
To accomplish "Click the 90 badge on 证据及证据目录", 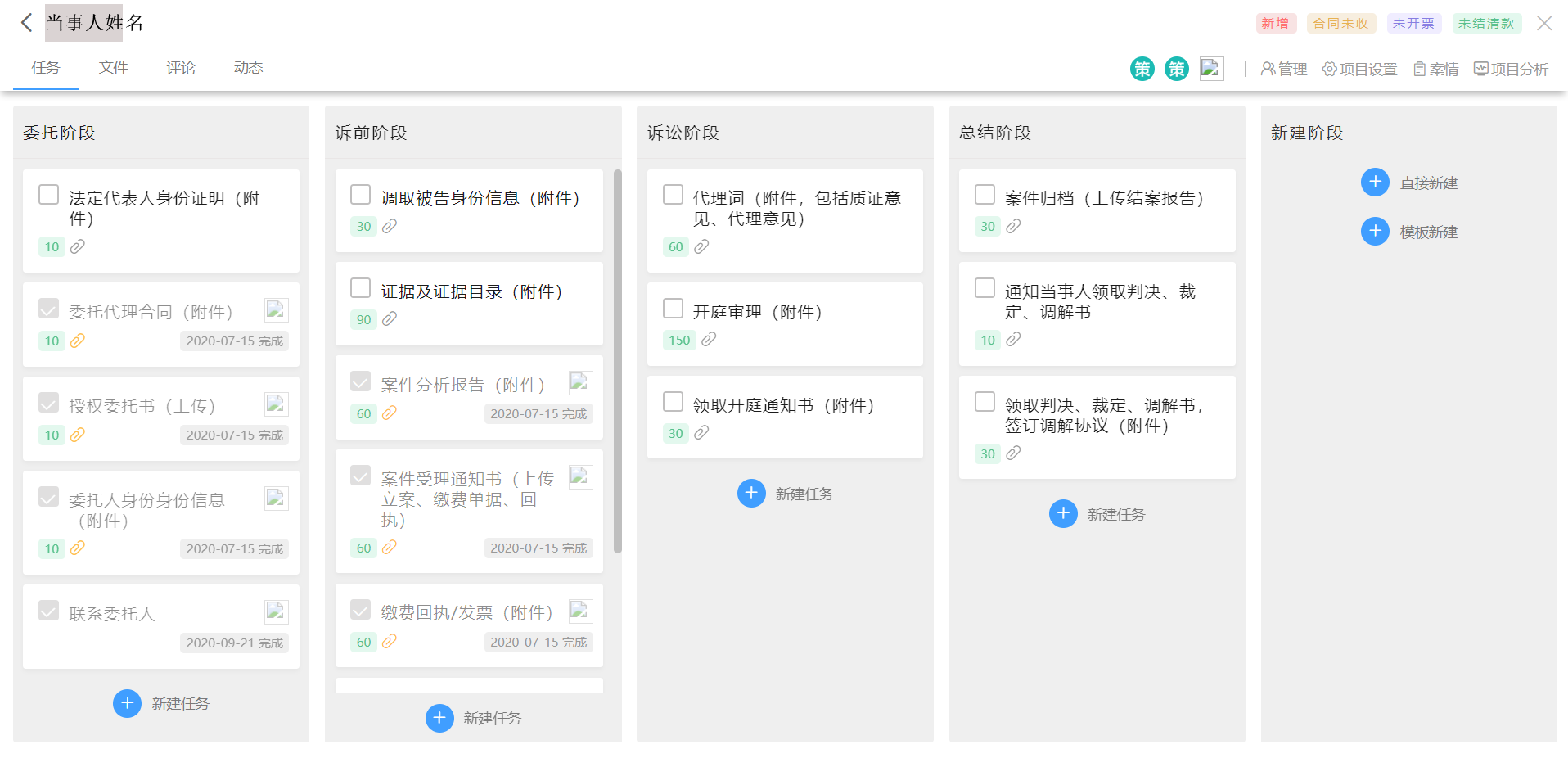I will [x=364, y=319].
